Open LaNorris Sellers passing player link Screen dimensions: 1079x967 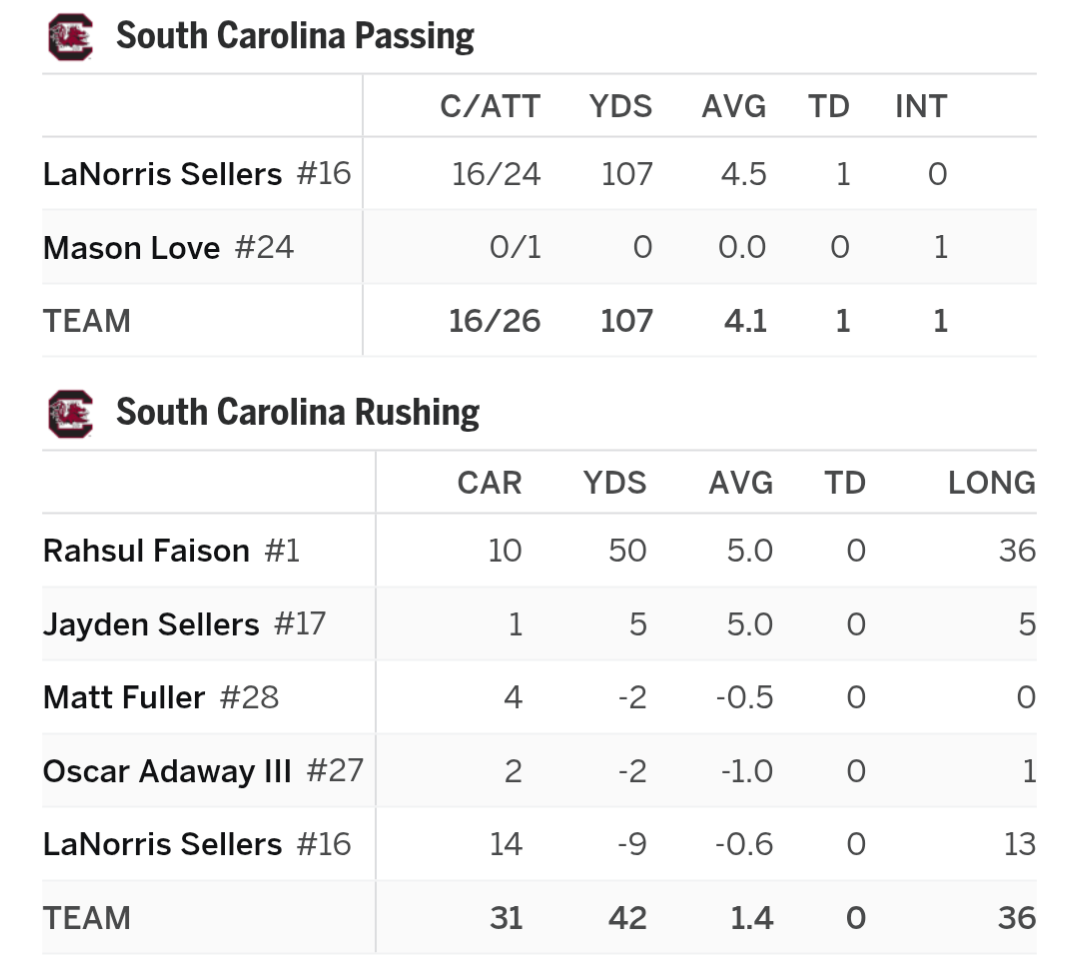[x=163, y=174]
